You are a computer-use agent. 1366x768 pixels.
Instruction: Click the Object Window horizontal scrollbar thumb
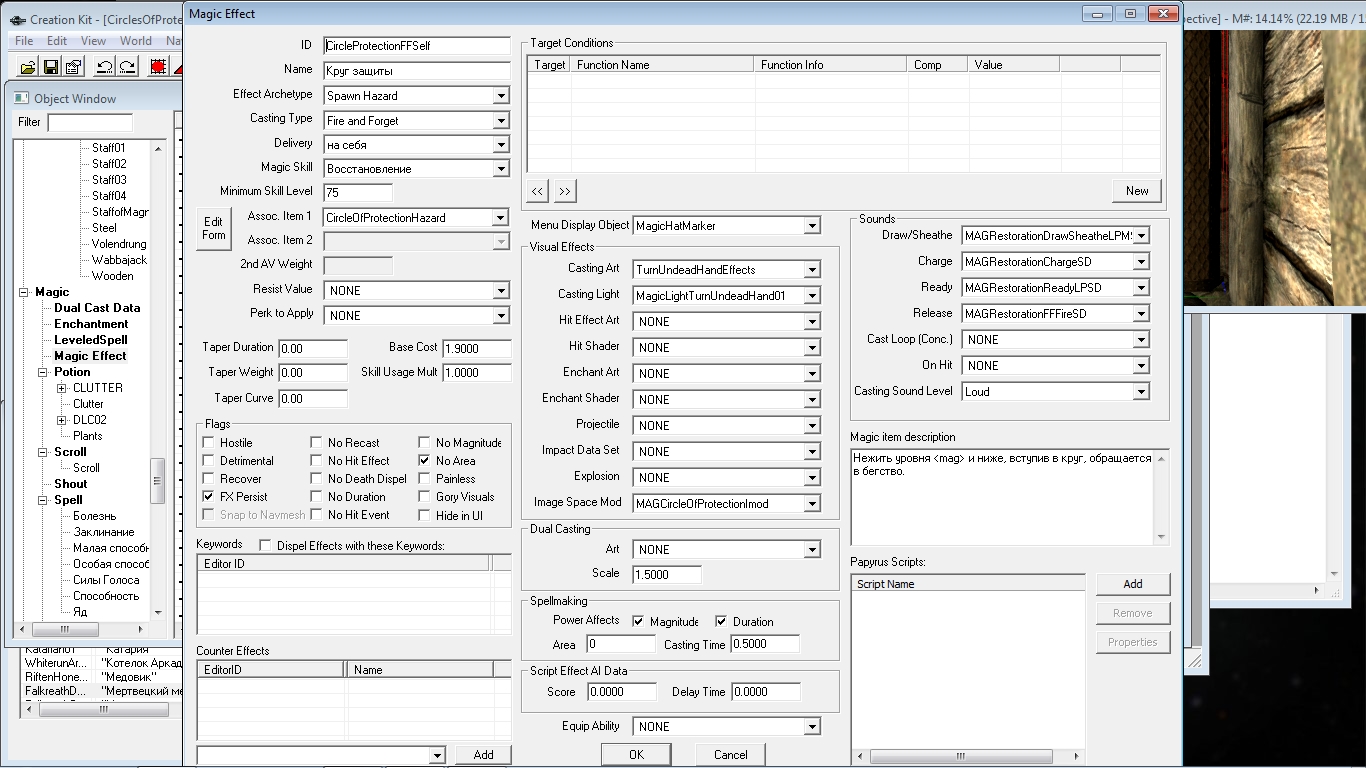[x=65, y=630]
